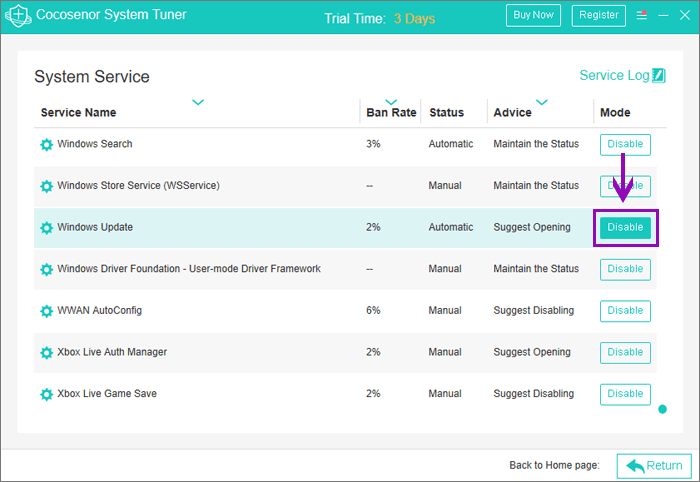
Task: Click the gear icon beside Windows Store Service
Action: [46, 186]
